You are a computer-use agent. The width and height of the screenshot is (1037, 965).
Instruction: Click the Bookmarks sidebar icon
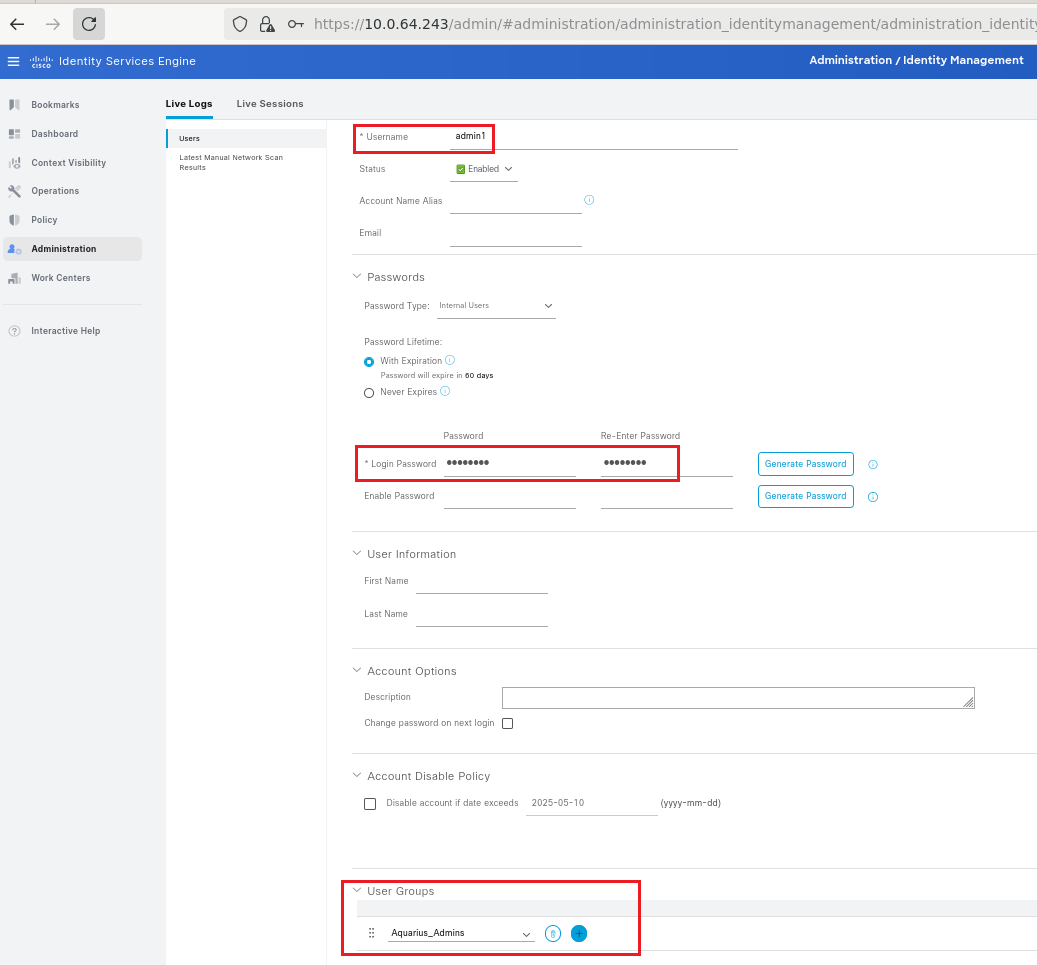click(15, 105)
